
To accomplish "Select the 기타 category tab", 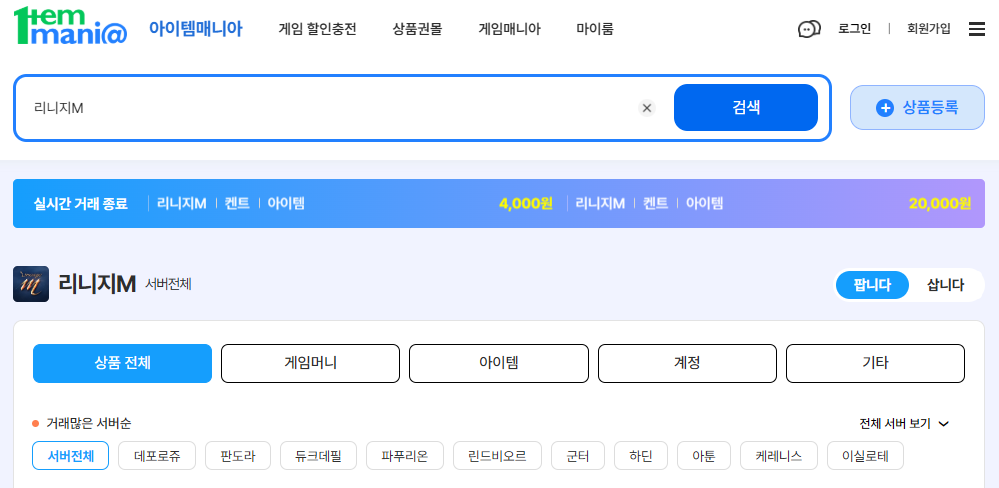I will (875, 363).
